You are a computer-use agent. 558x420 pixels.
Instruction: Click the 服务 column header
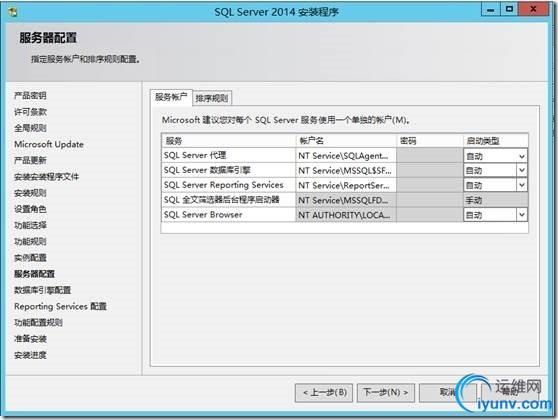pos(228,141)
